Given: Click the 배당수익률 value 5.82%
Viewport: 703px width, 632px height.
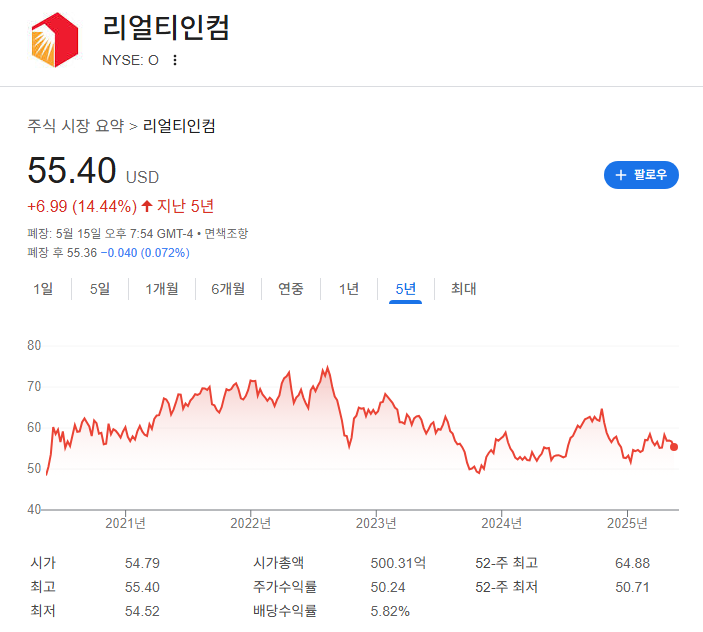Looking at the screenshot, I should [x=390, y=611].
